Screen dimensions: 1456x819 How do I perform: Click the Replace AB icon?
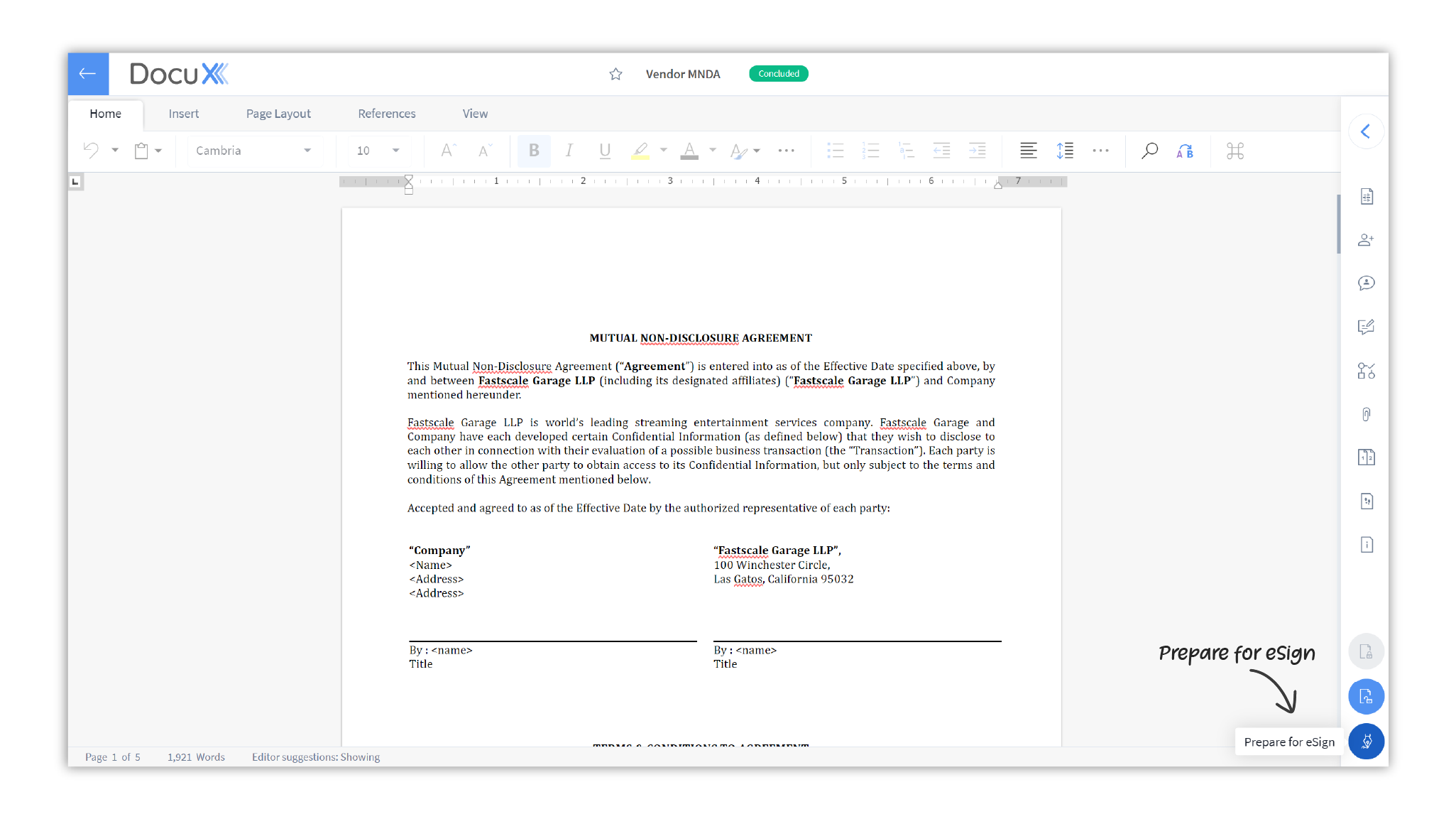tap(1185, 151)
